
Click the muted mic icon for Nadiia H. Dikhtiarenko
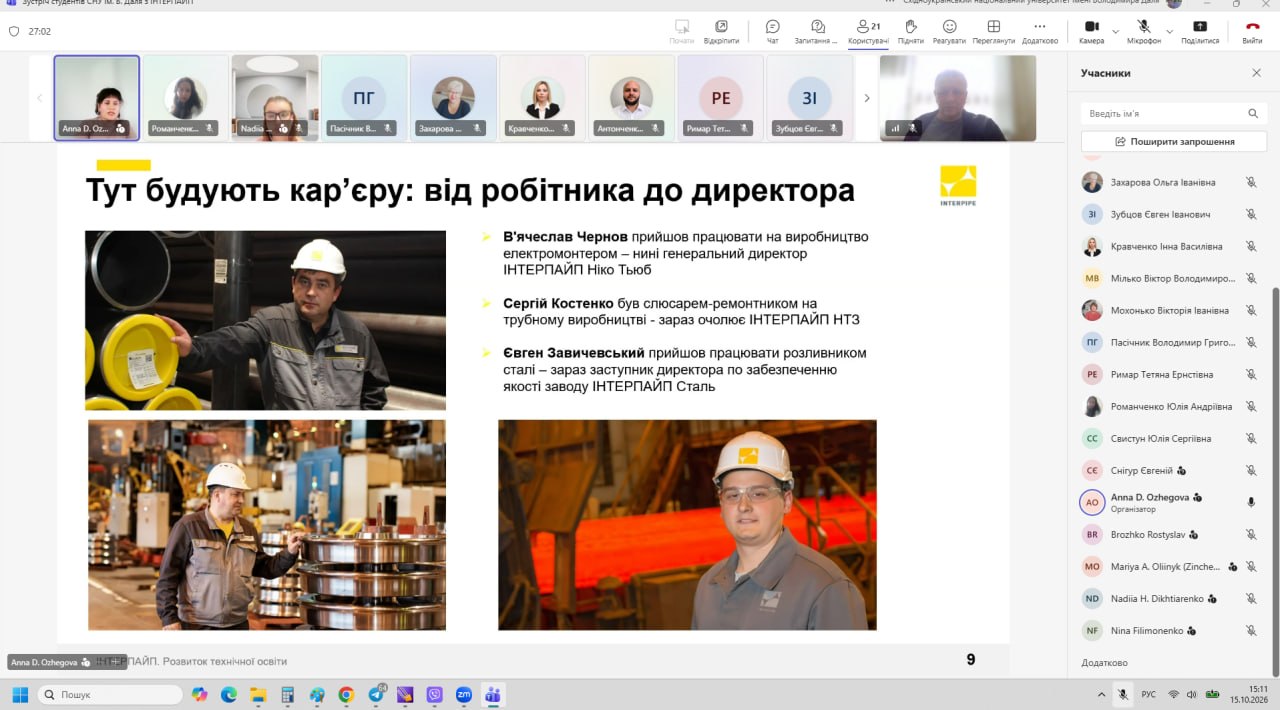1251,598
